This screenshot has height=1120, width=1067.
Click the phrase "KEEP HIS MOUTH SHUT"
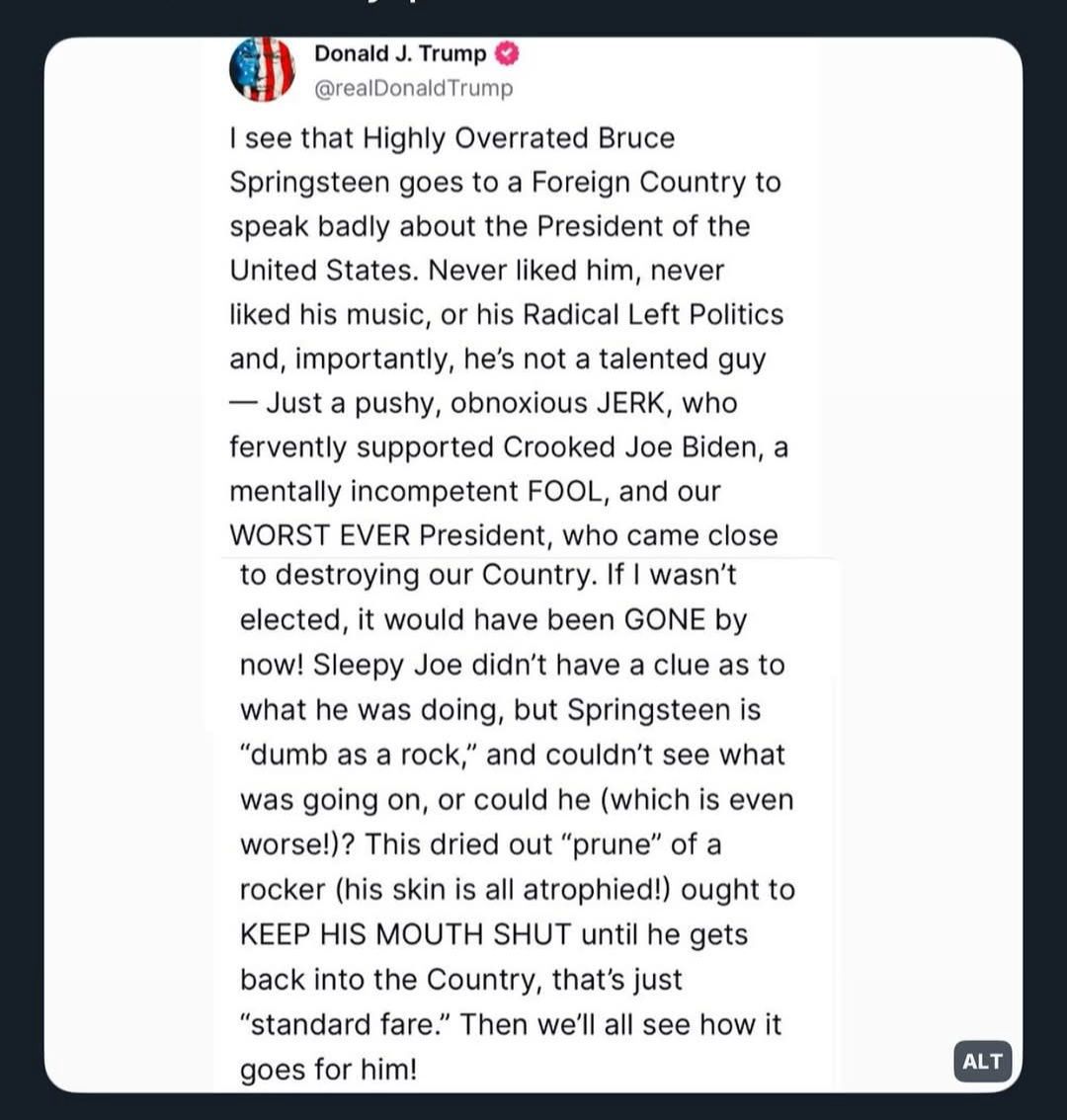[405, 934]
